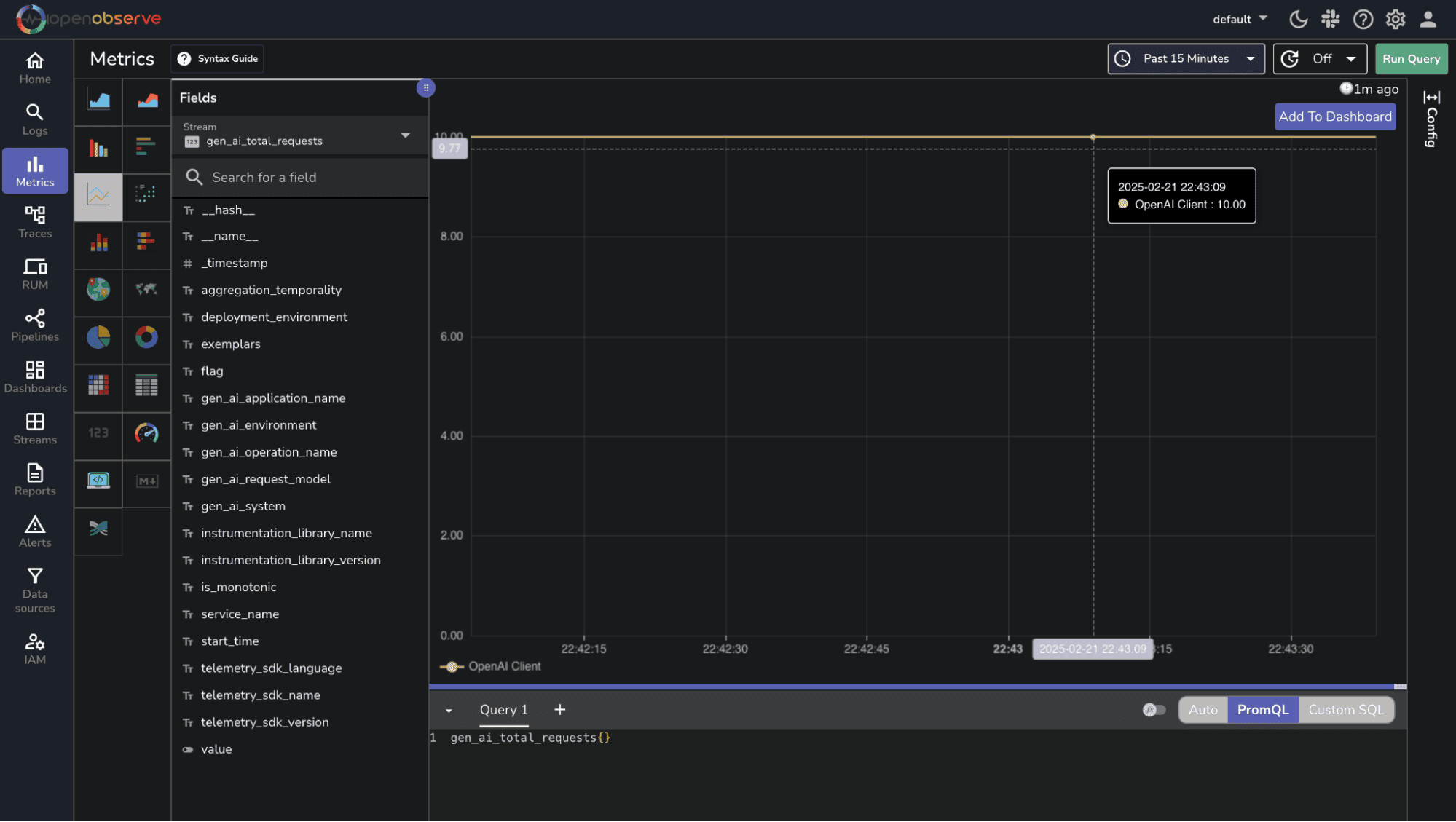Add a new query tab
This screenshot has width=1456, height=822.
click(x=559, y=710)
